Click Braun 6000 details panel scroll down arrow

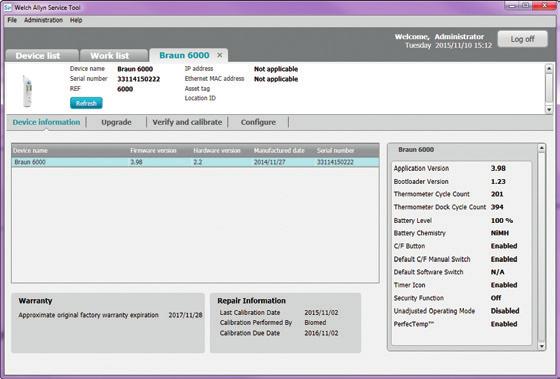pos(541,346)
